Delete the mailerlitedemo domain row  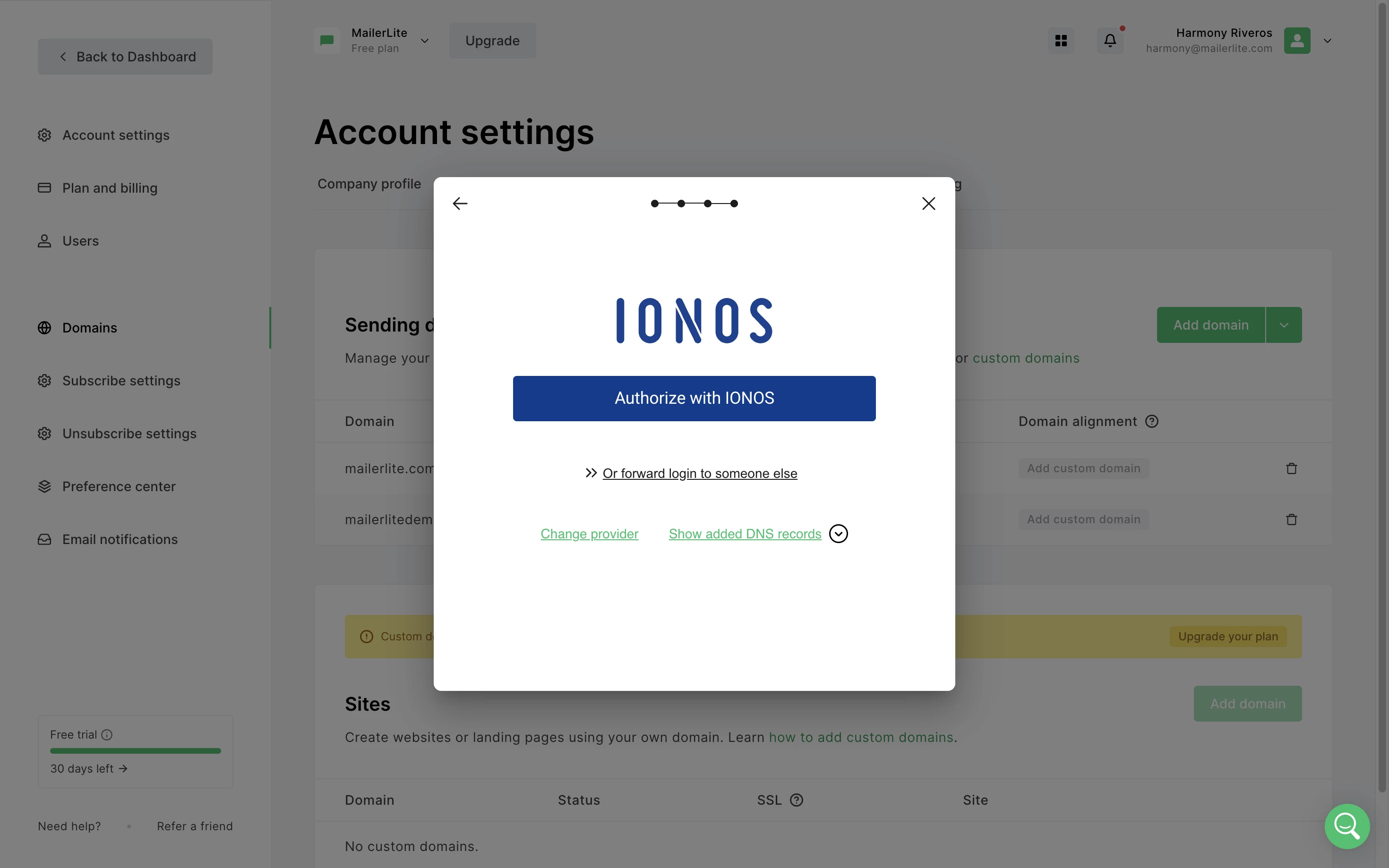[x=1291, y=519]
